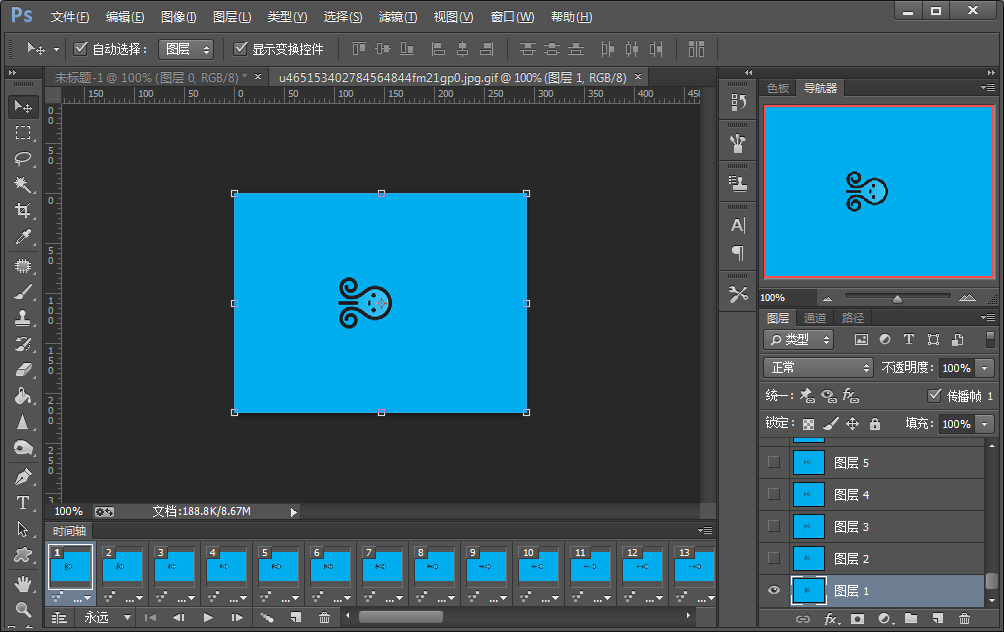Select the Lasso tool
The image size is (1004, 632).
click(x=23, y=159)
